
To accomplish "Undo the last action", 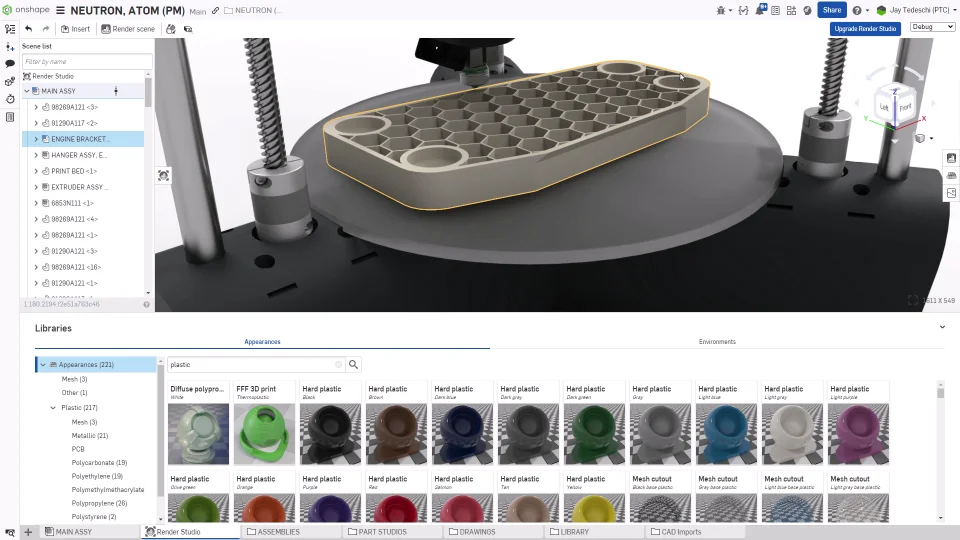I will 29,29.
